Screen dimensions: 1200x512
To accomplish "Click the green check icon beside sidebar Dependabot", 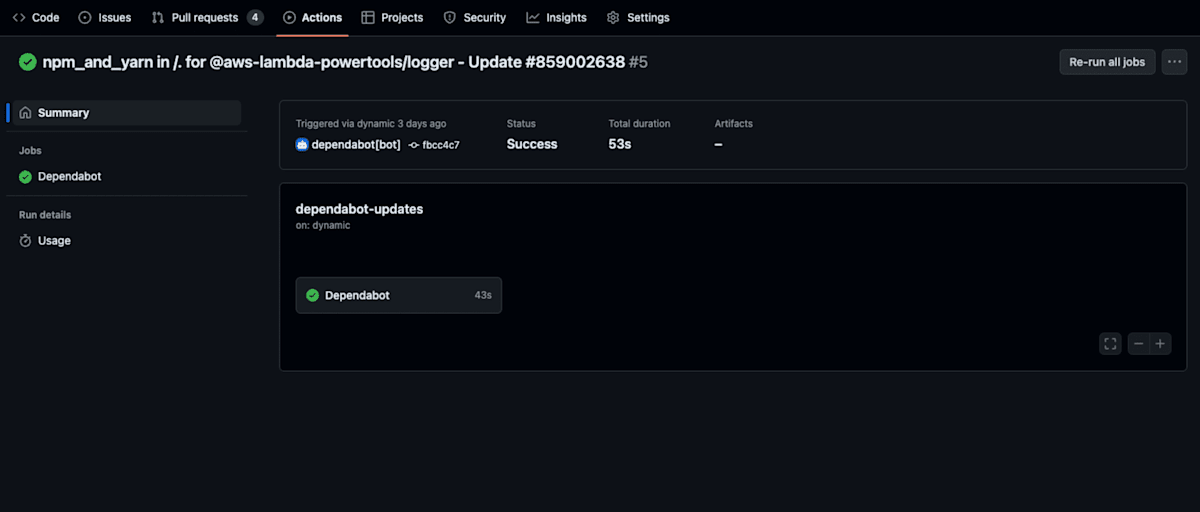I will [x=26, y=176].
